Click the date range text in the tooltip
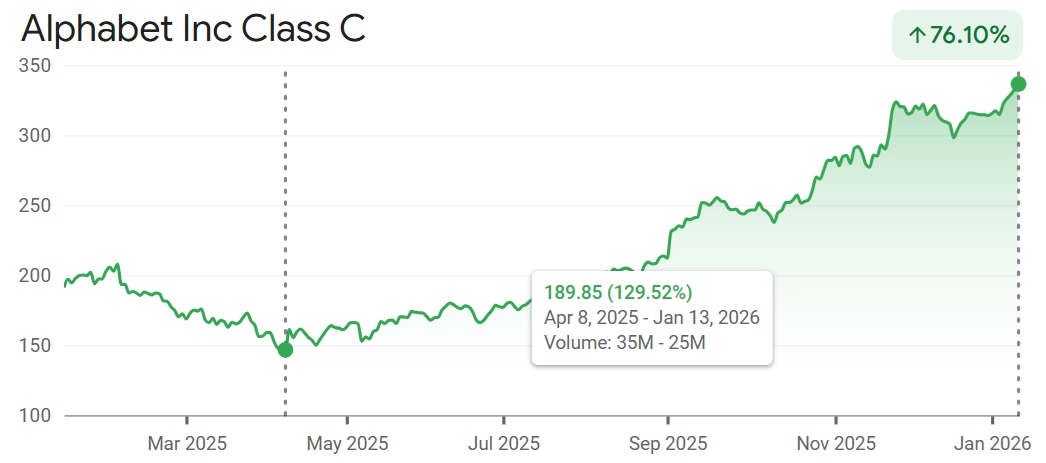This screenshot has width=1046, height=463. (651, 318)
